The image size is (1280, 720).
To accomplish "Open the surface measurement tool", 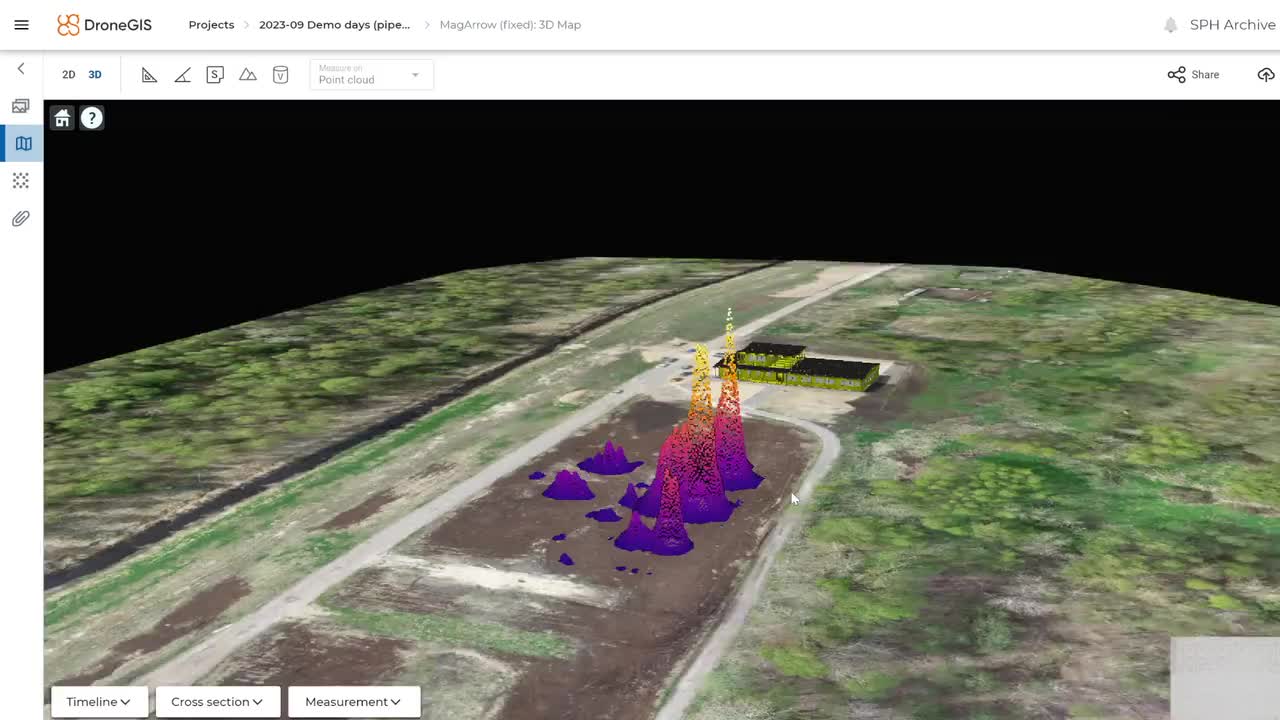I will [215, 74].
